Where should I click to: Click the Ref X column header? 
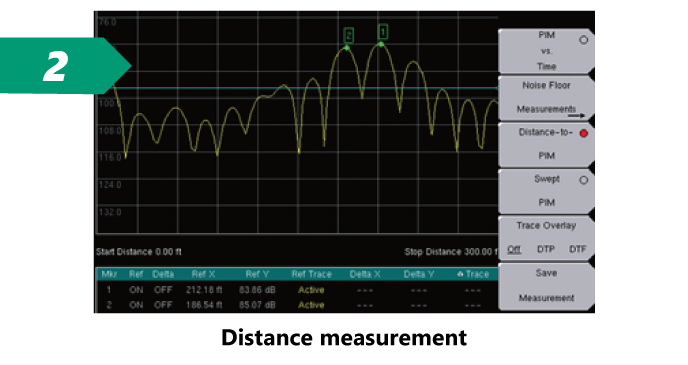click(x=203, y=274)
